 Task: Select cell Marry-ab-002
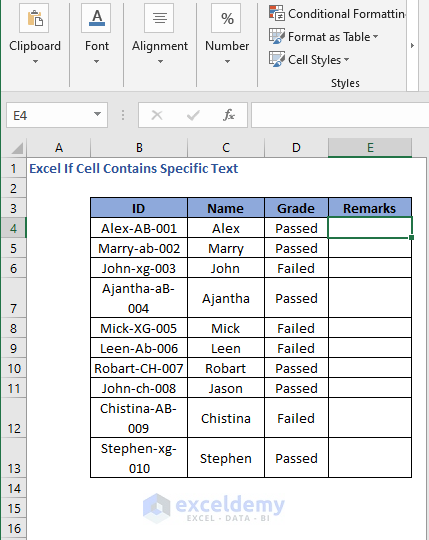(139, 248)
